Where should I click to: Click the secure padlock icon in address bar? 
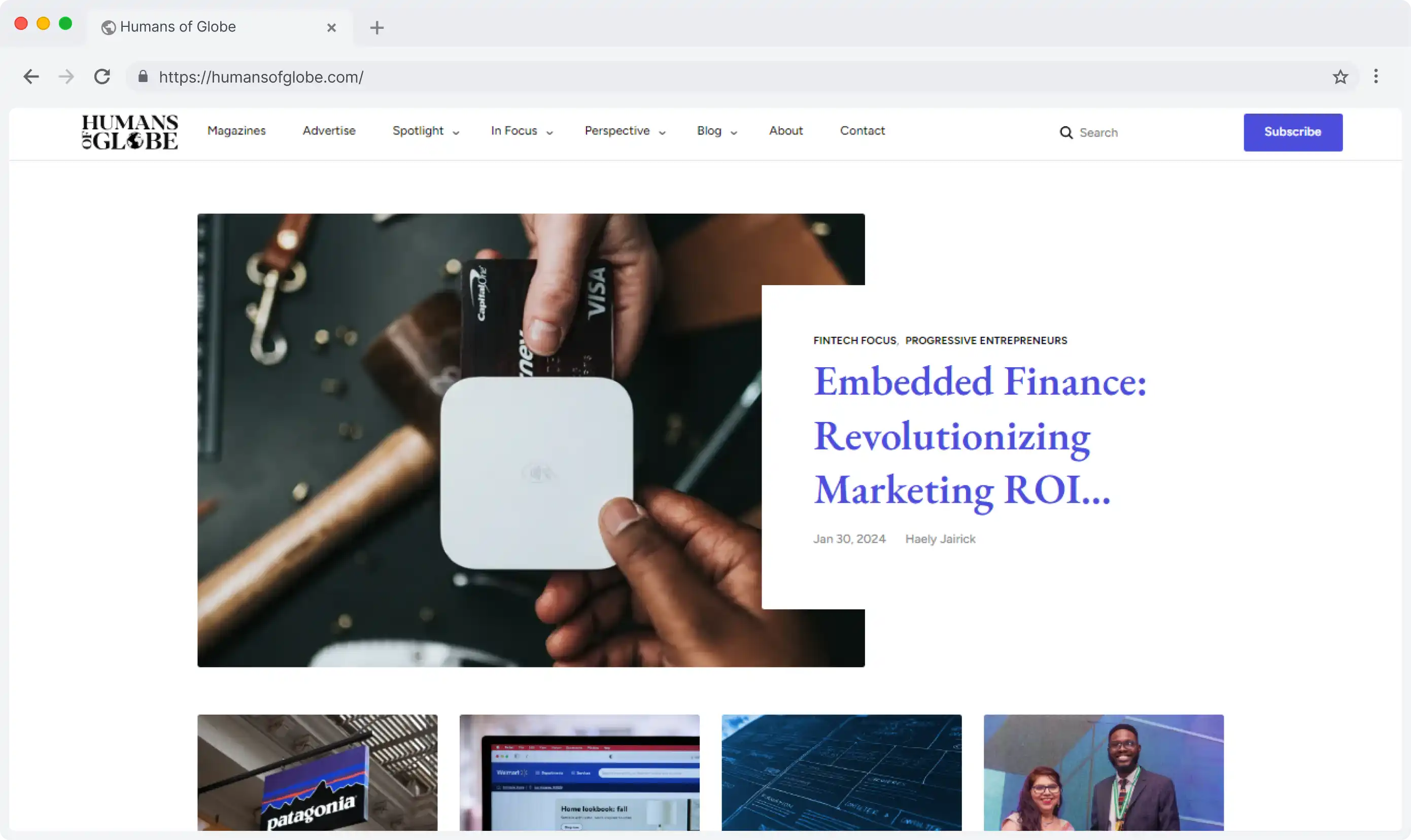tap(141, 77)
